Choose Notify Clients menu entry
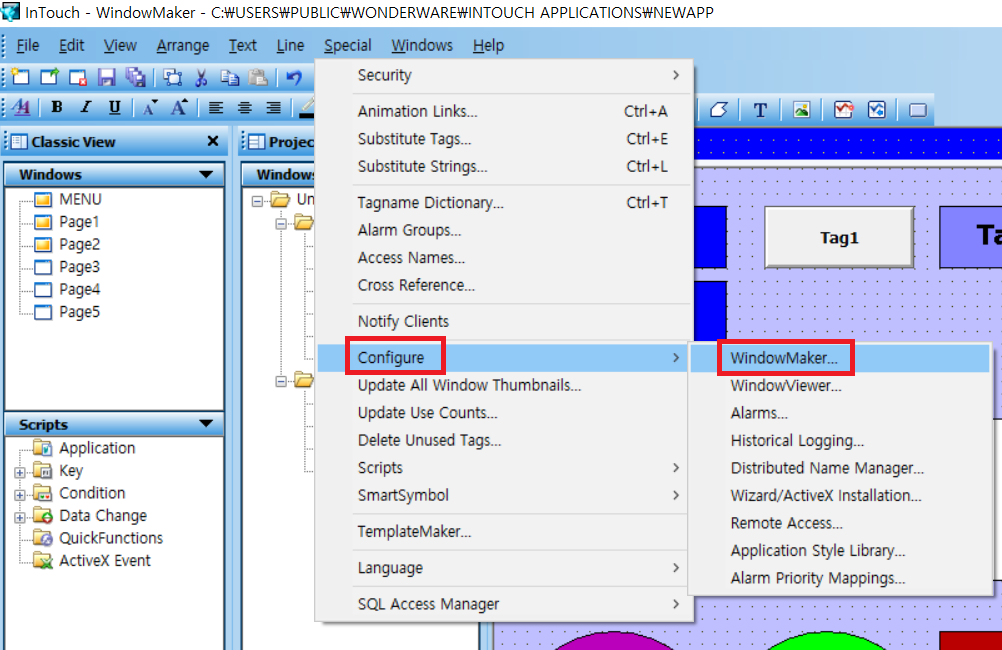Viewport: 1002px width, 650px height. (x=505, y=321)
